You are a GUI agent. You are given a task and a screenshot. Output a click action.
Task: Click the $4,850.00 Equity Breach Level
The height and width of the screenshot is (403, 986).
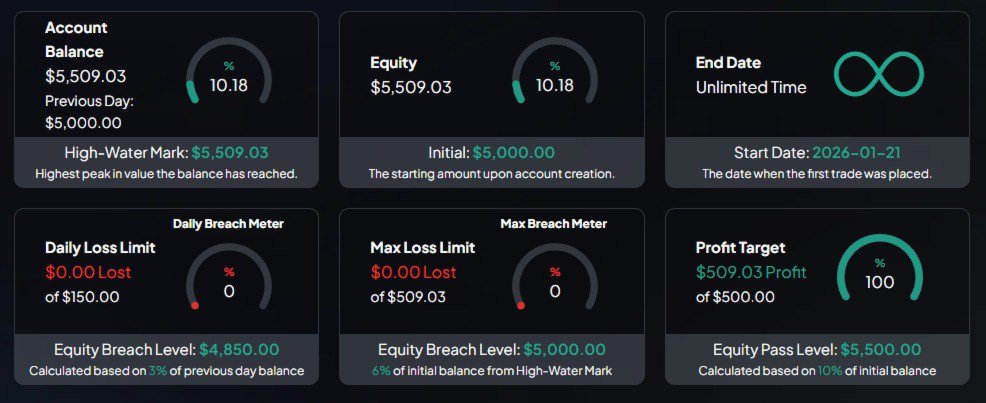tap(239, 350)
